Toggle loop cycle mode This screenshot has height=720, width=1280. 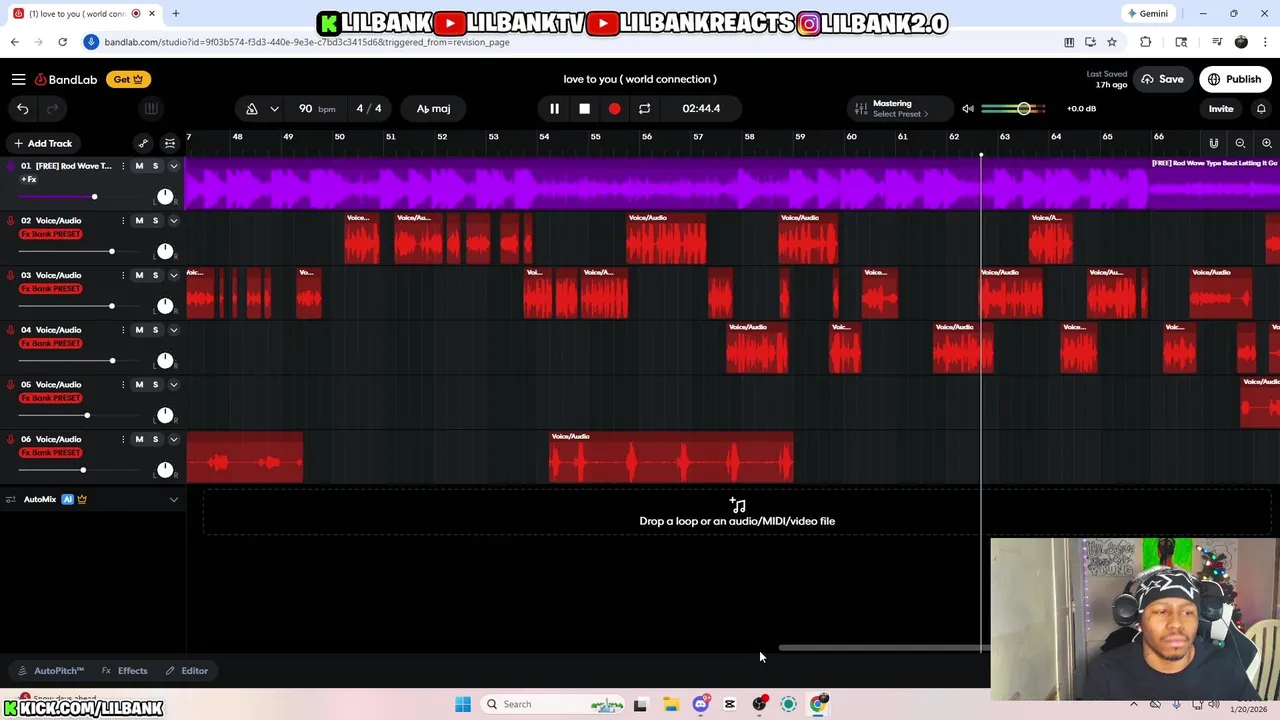pos(644,108)
